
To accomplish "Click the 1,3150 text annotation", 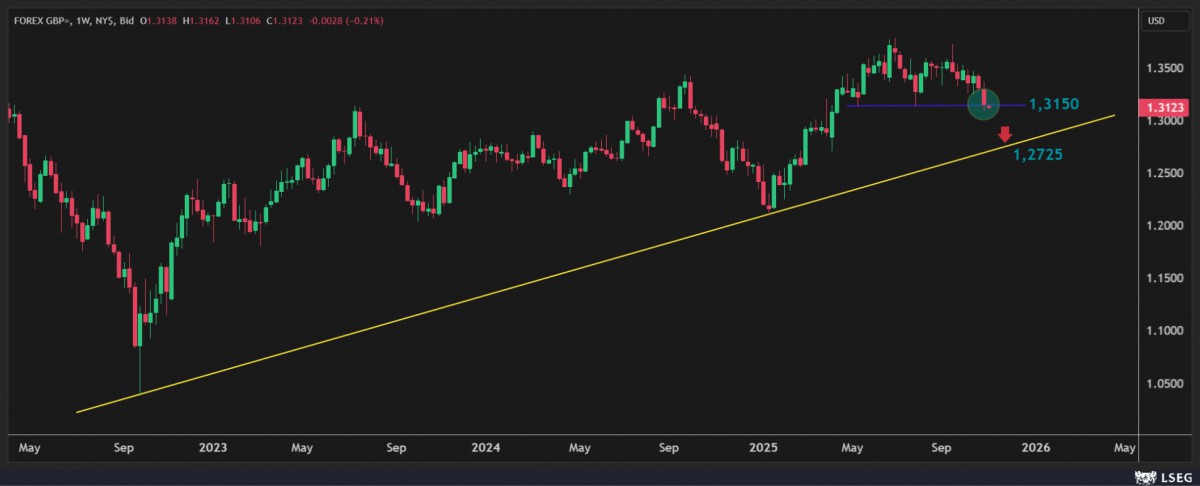I will click(1054, 104).
